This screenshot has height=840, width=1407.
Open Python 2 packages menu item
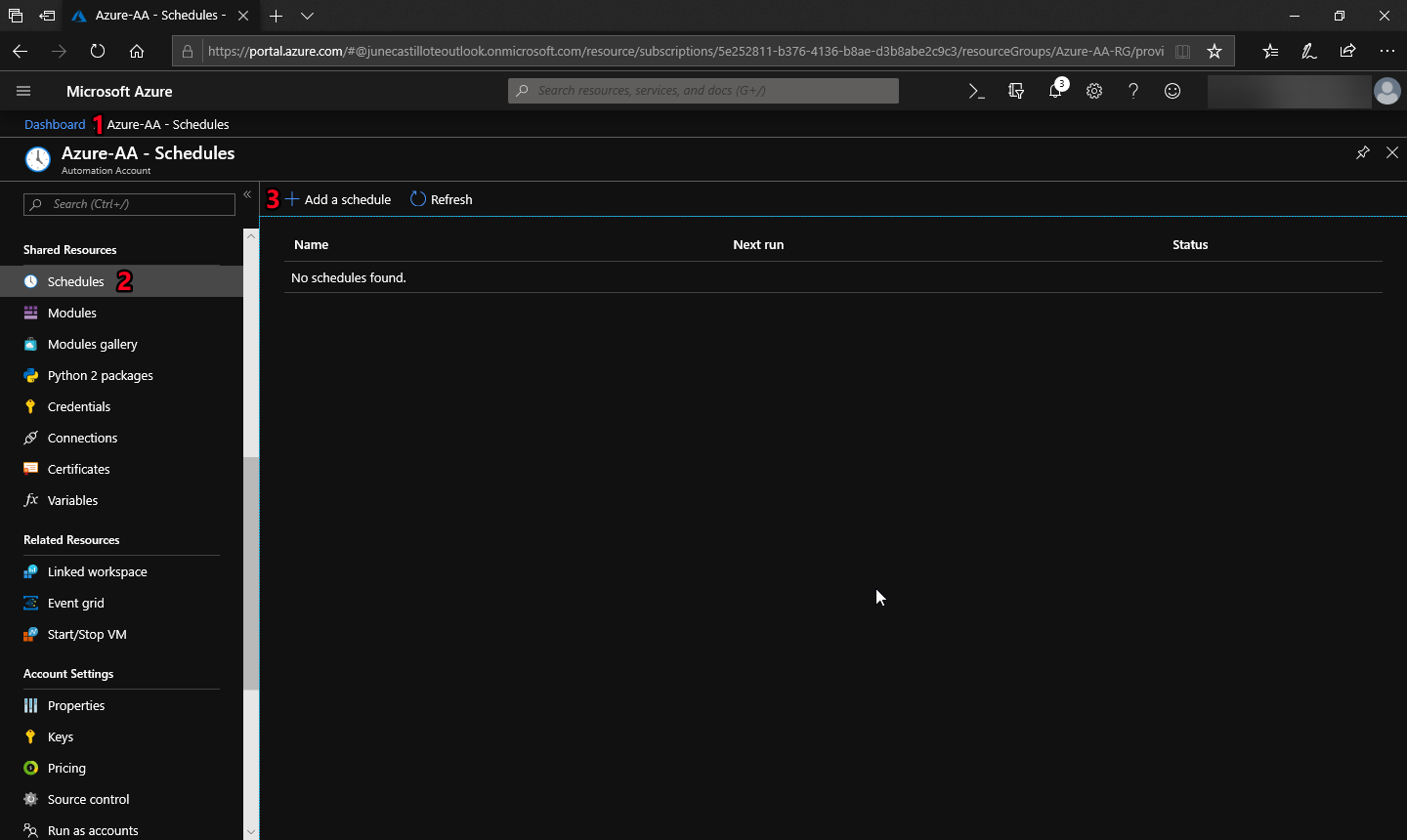point(100,375)
